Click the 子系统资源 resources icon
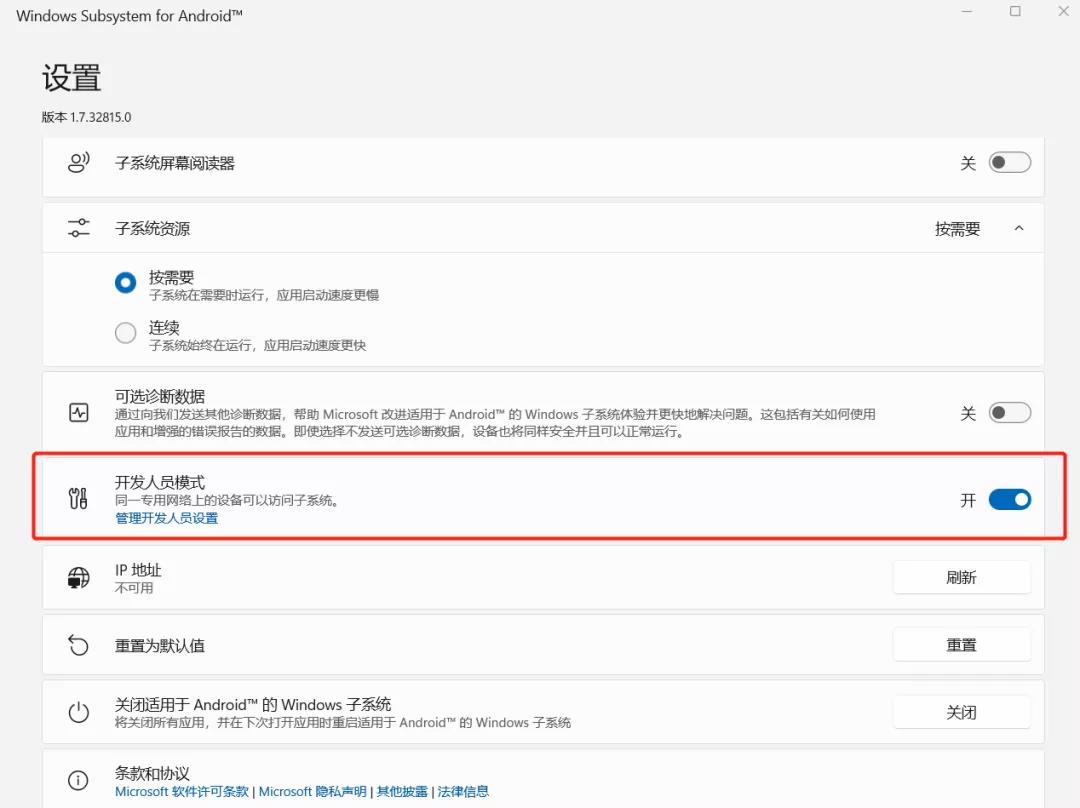Viewport: 1080px width, 808px height. click(79, 227)
